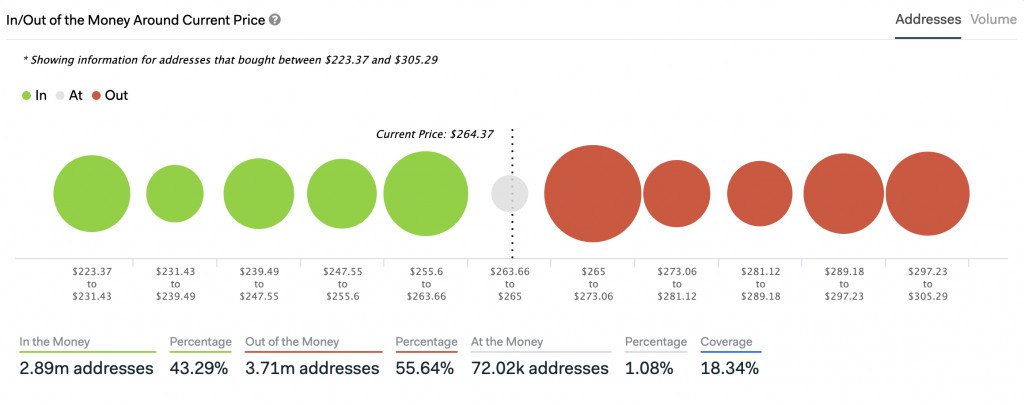The width and height of the screenshot is (1024, 405).
Task: Click the gray At the Money bubble
Action: [510, 193]
